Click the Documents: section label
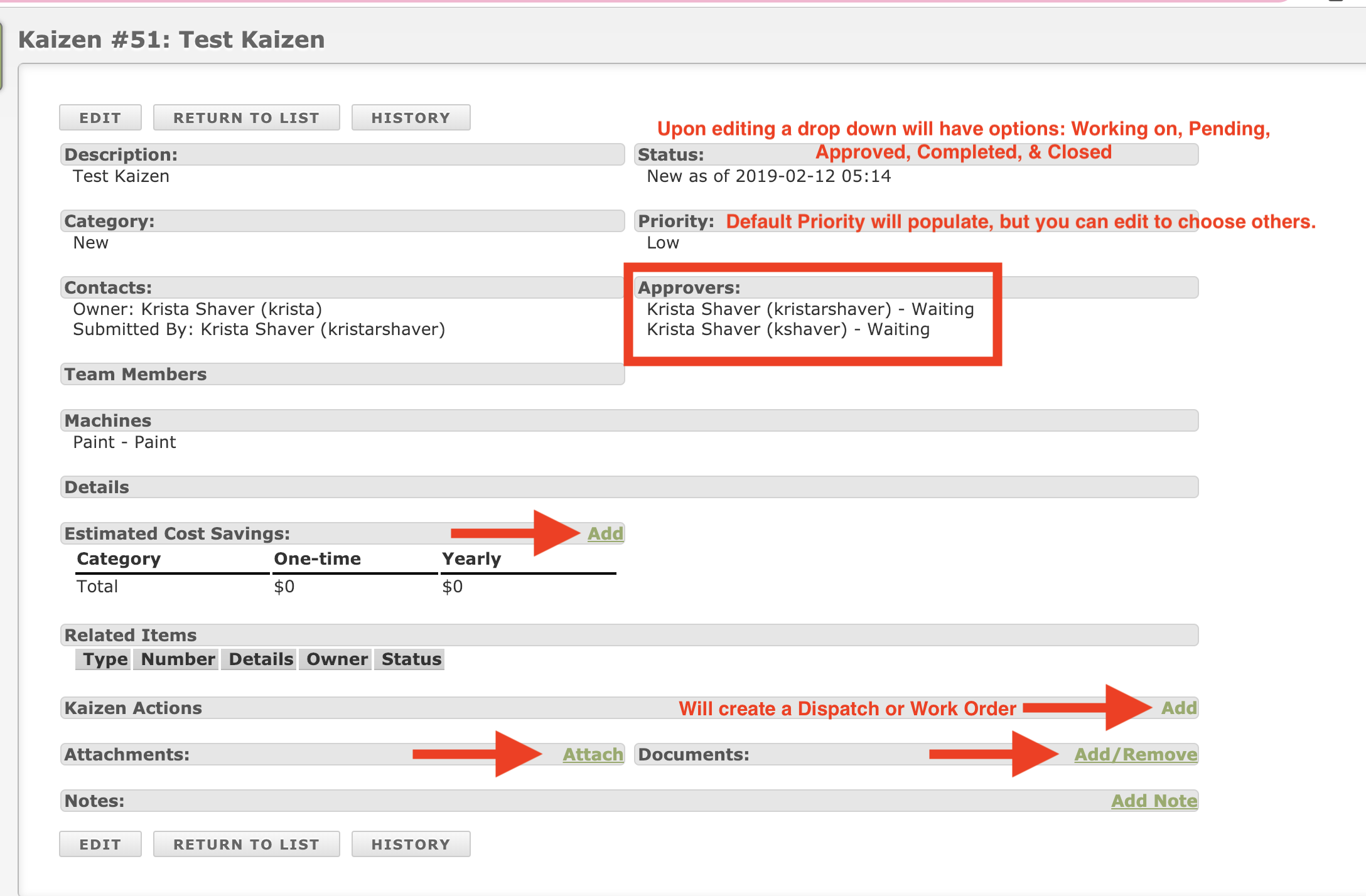Viewport: 1366px width, 896px height. [x=694, y=754]
